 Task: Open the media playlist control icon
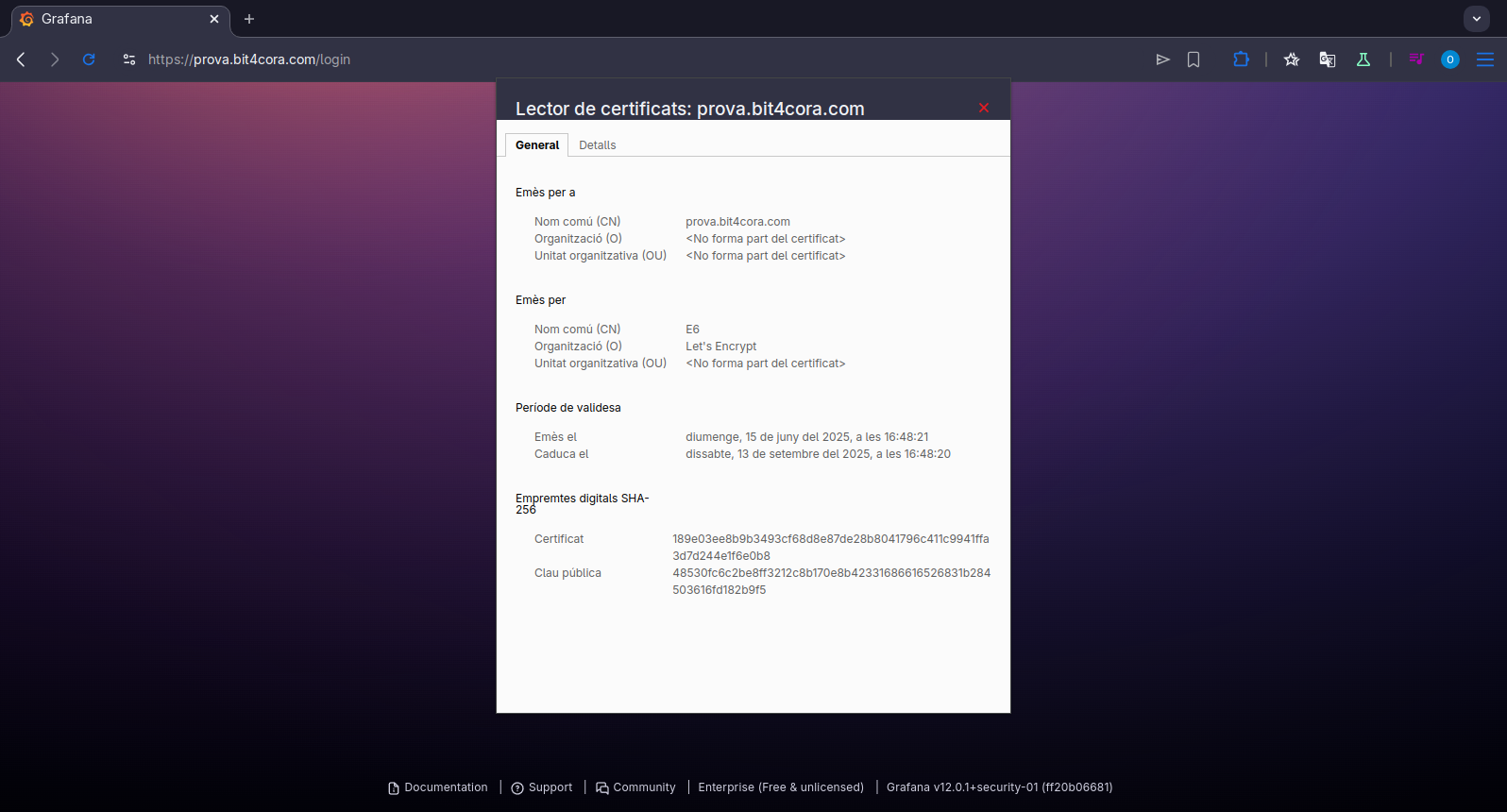[1415, 59]
